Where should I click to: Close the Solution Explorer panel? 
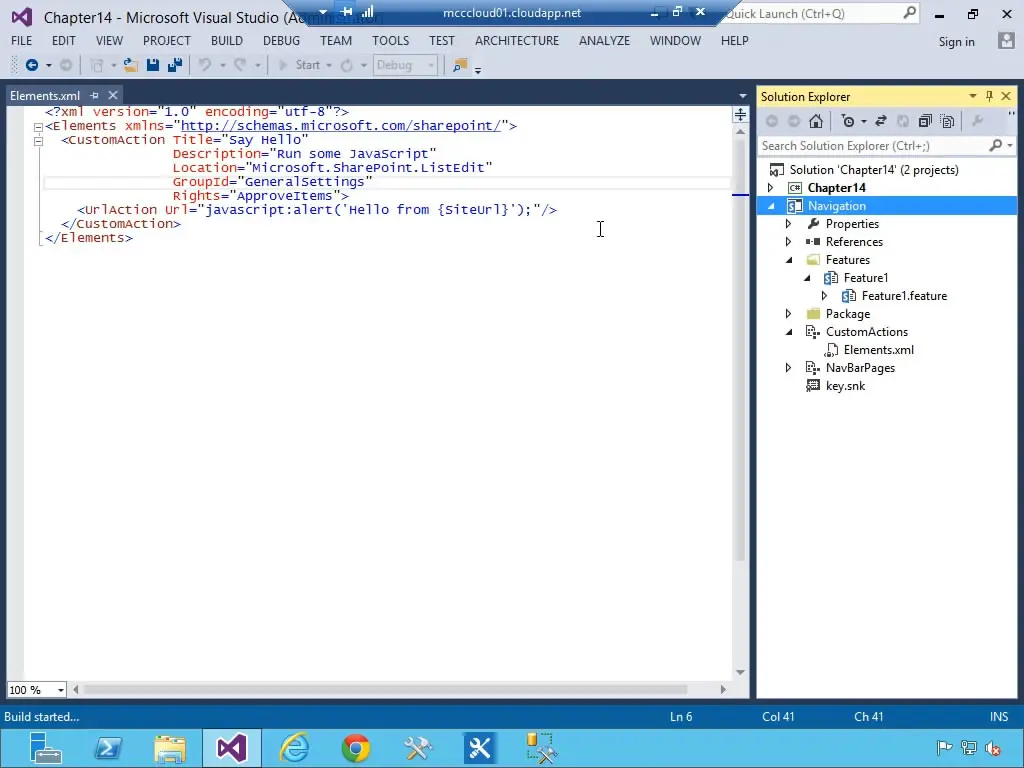pyautogui.click(x=1006, y=96)
